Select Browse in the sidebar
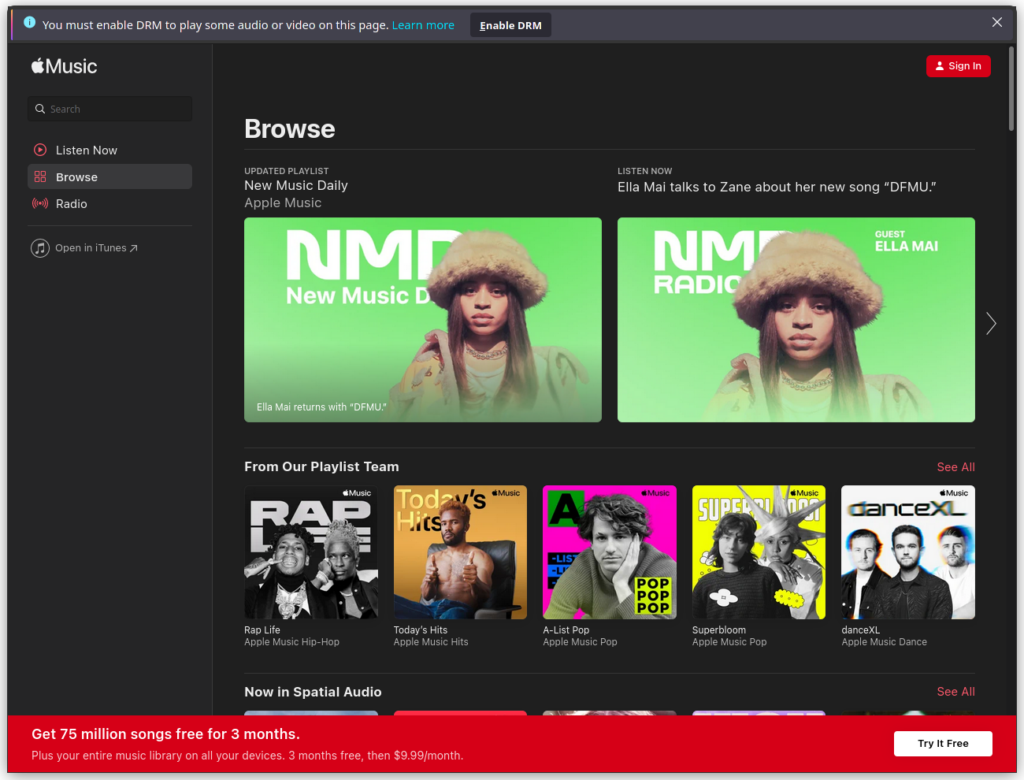Screen dimensions: 1024x780 point(110,176)
